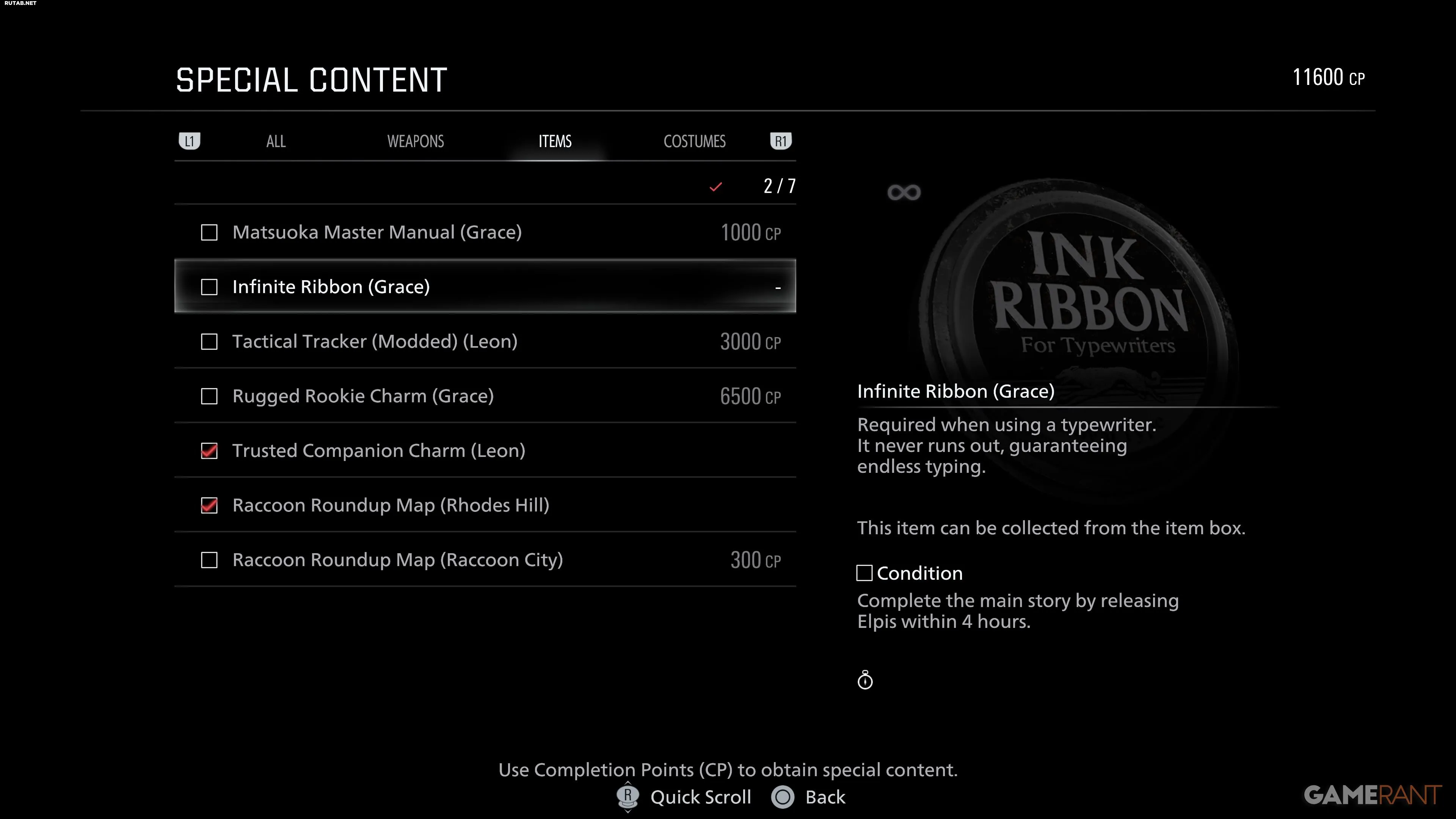Select the Rugged Rookie Charm 6500 CP row
Screen dimensions: 1456x819
[485, 396]
